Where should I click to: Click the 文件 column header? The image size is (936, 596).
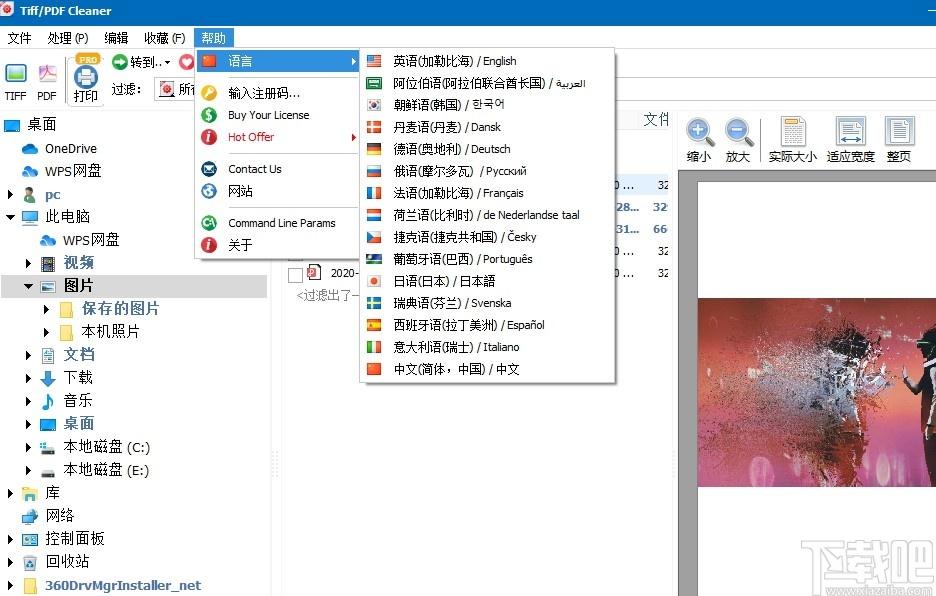pyautogui.click(x=656, y=119)
